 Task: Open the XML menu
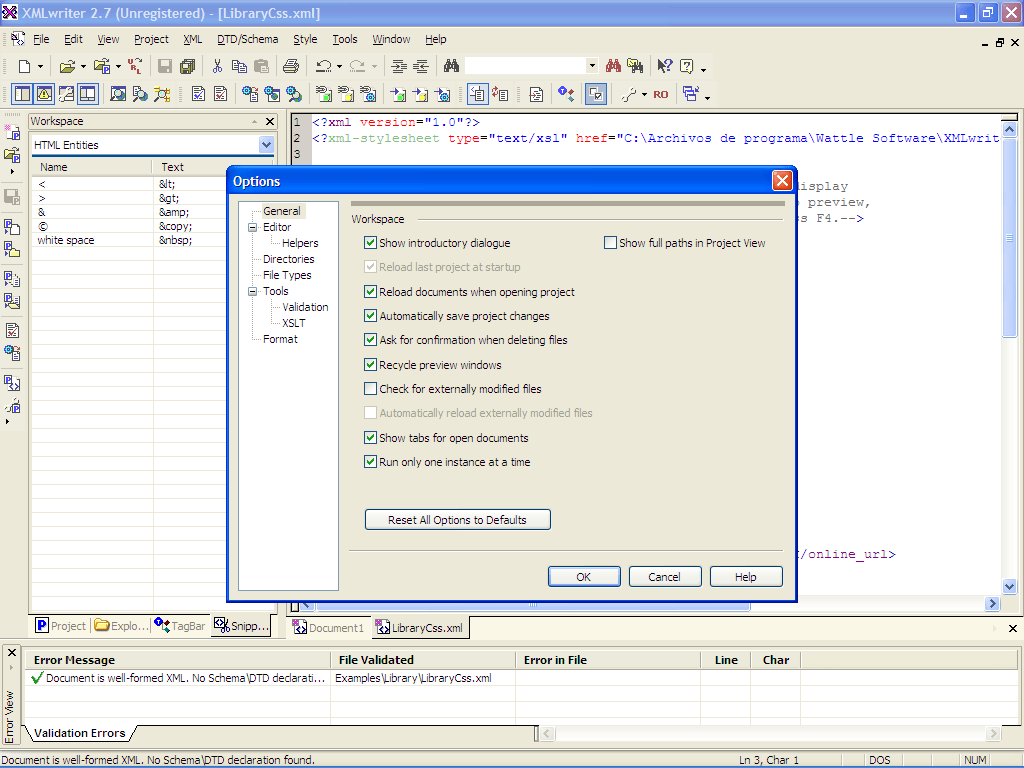point(193,39)
